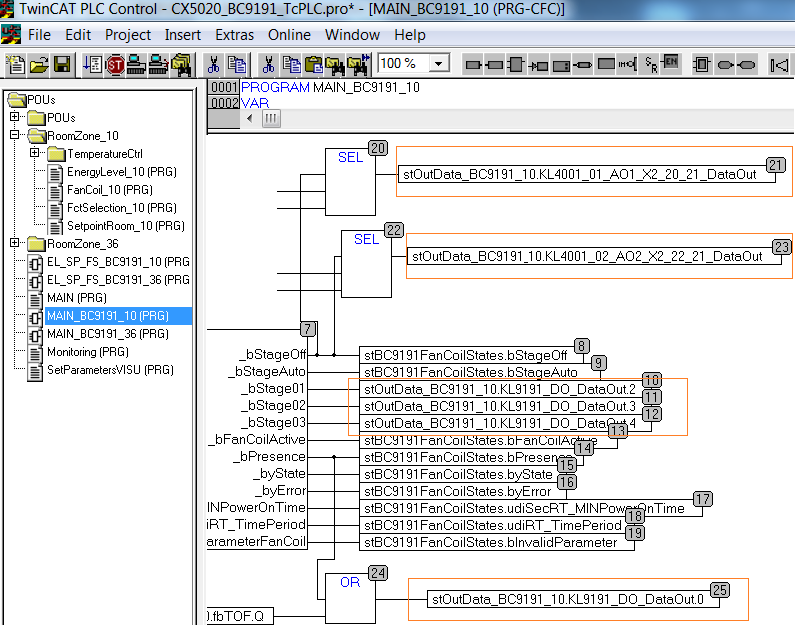Select MAIN (PRG) in the tree
This screenshot has height=626, width=795.
tap(77, 298)
